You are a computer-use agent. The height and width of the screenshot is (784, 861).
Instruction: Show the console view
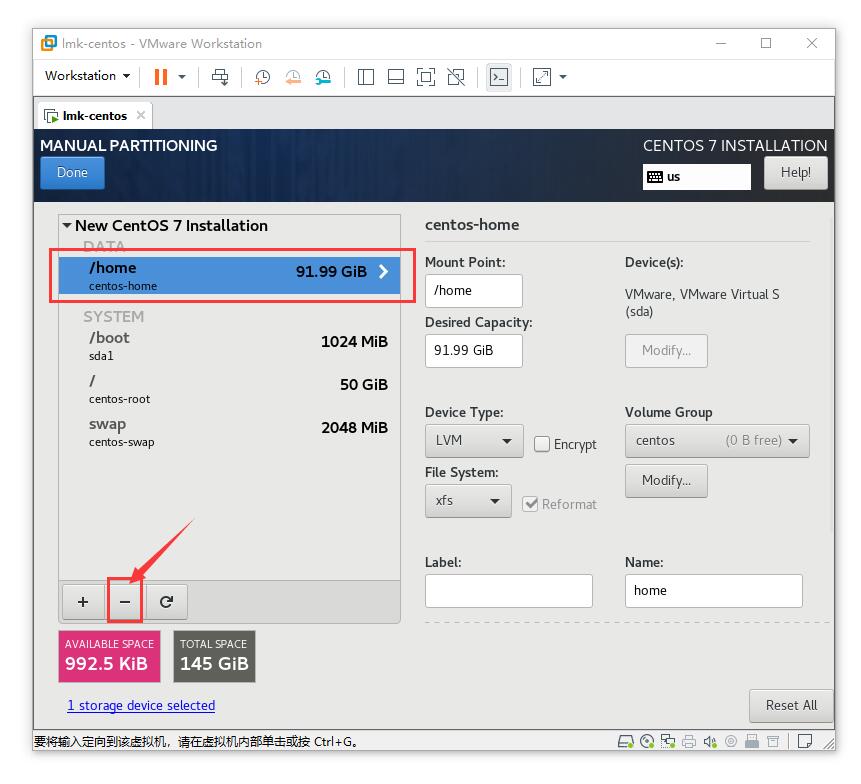click(499, 77)
